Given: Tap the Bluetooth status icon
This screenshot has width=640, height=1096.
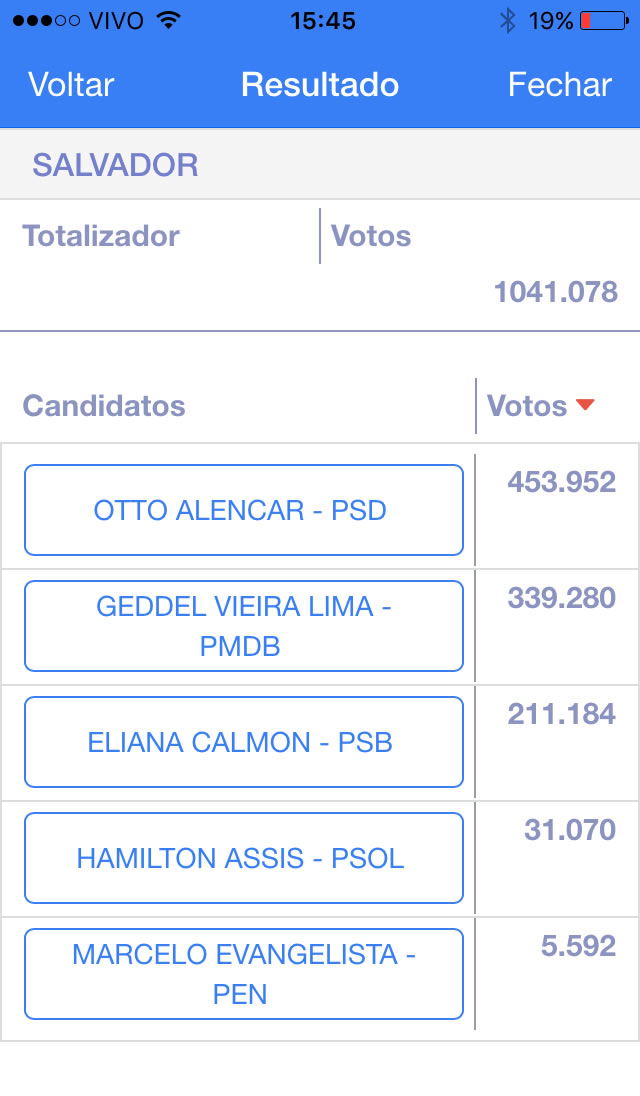Looking at the screenshot, I should click(508, 20).
